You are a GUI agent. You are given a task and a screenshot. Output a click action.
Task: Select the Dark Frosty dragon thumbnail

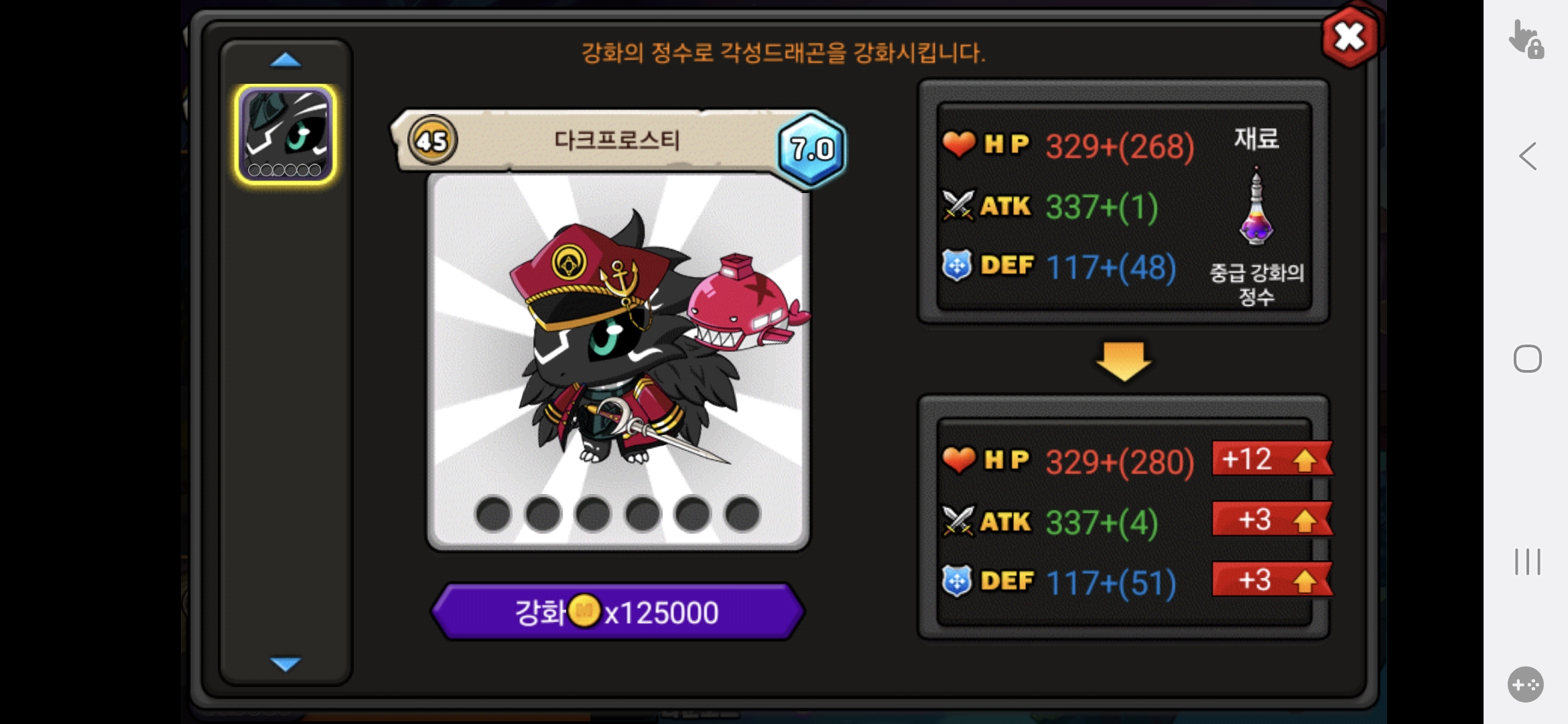[x=285, y=134]
